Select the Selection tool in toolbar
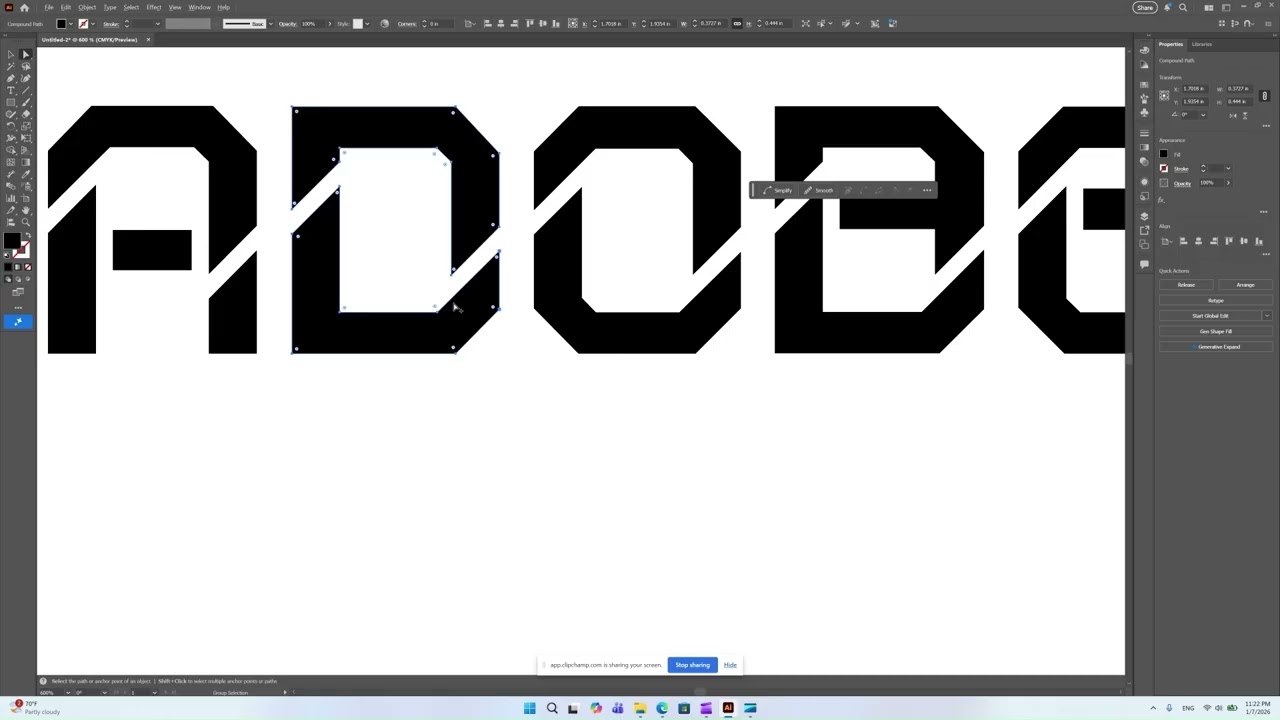 tap(11, 54)
